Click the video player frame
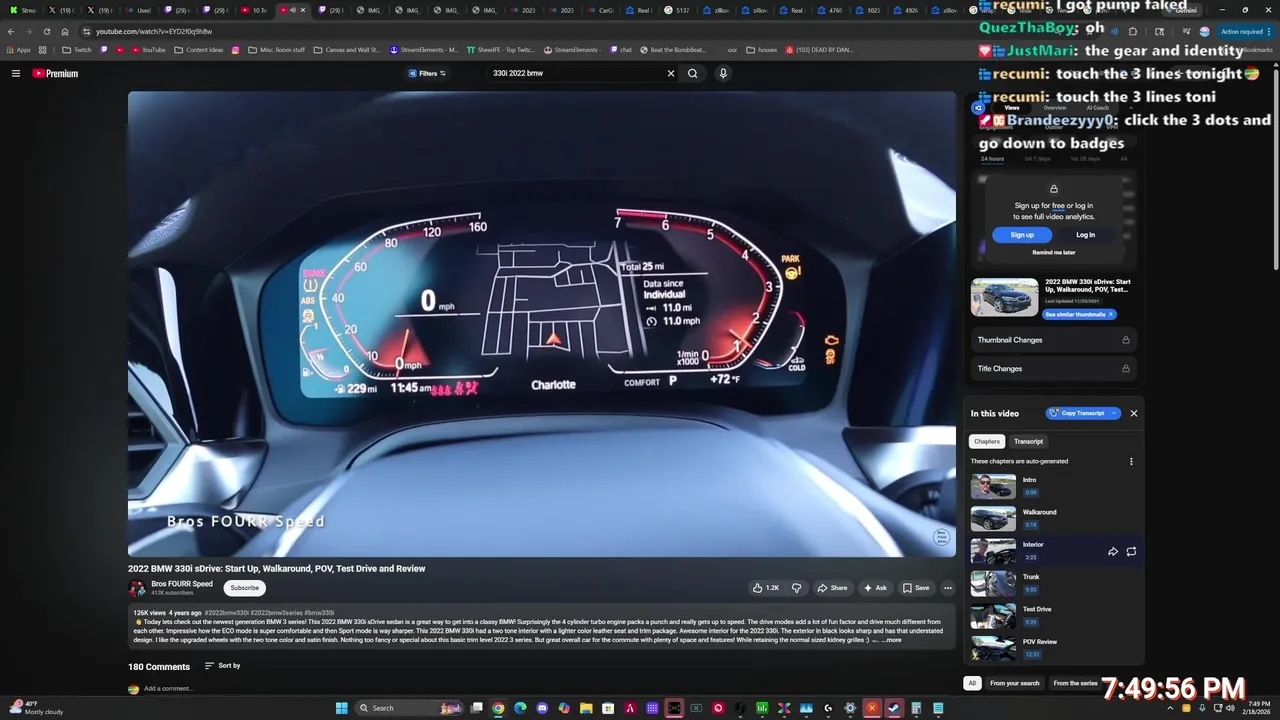Screen dimensions: 1280x720 pyautogui.click(x=541, y=324)
